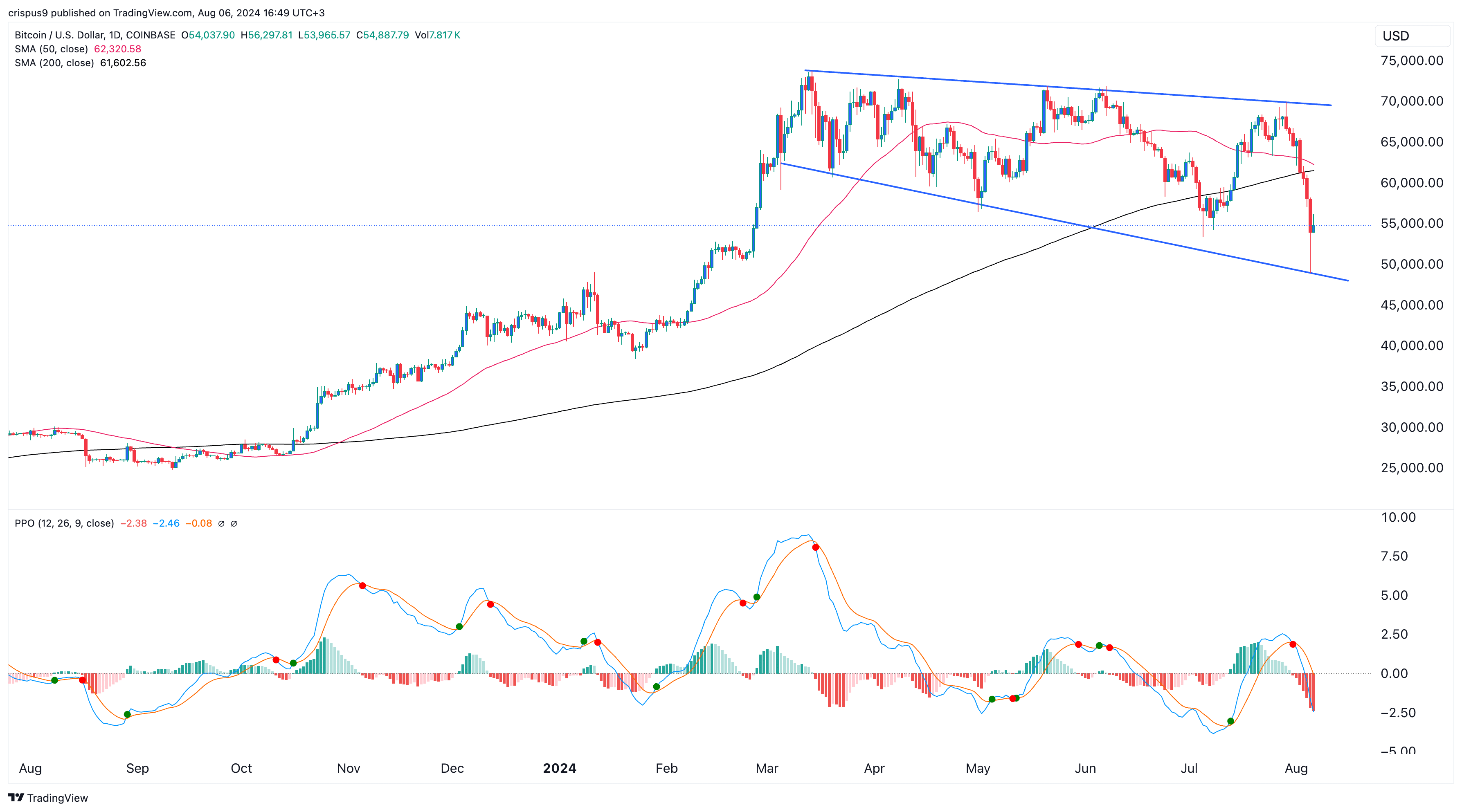Click the USD currency label on price axis
This screenshot has height=812, width=1462.
(1396, 36)
